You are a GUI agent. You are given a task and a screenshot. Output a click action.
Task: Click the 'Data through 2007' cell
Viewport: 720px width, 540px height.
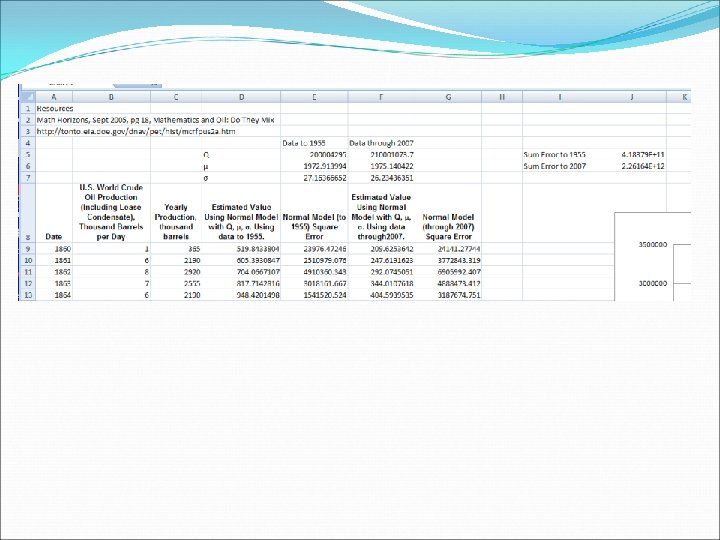point(381,143)
